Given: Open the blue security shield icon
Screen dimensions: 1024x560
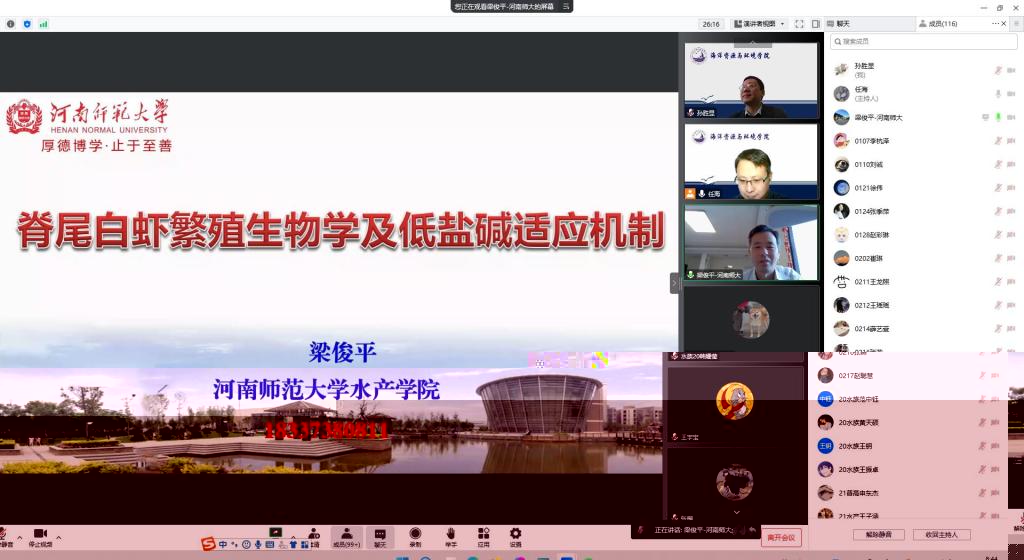Looking at the screenshot, I should pyautogui.click(x=27, y=23).
